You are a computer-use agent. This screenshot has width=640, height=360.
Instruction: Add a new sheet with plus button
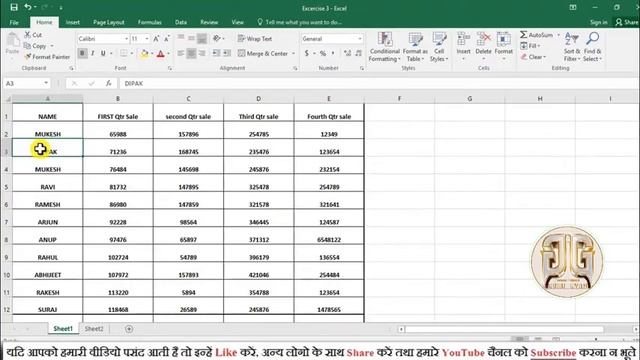(x=129, y=329)
